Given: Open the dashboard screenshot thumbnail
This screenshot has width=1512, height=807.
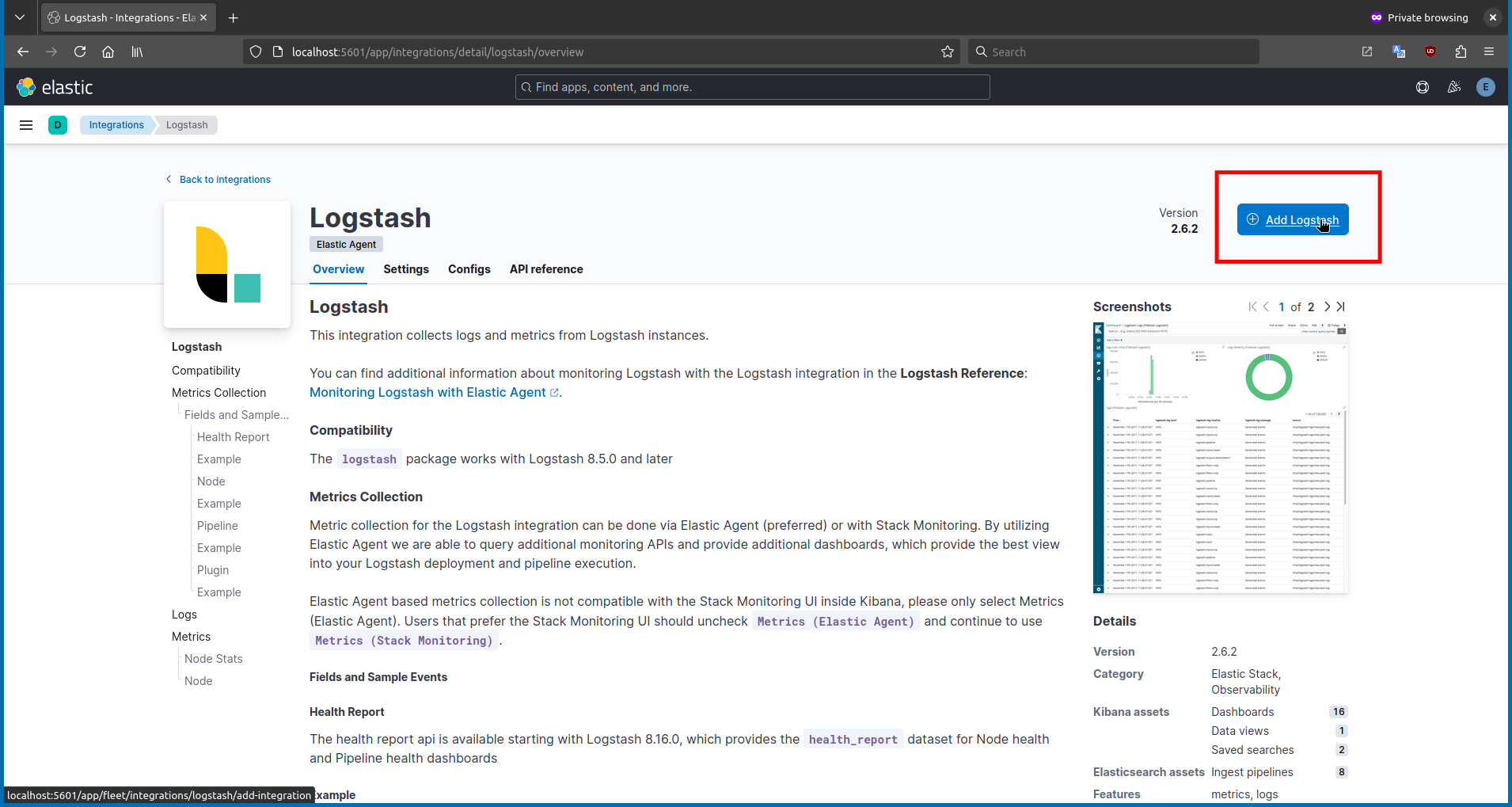Looking at the screenshot, I should (x=1221, y=458).
